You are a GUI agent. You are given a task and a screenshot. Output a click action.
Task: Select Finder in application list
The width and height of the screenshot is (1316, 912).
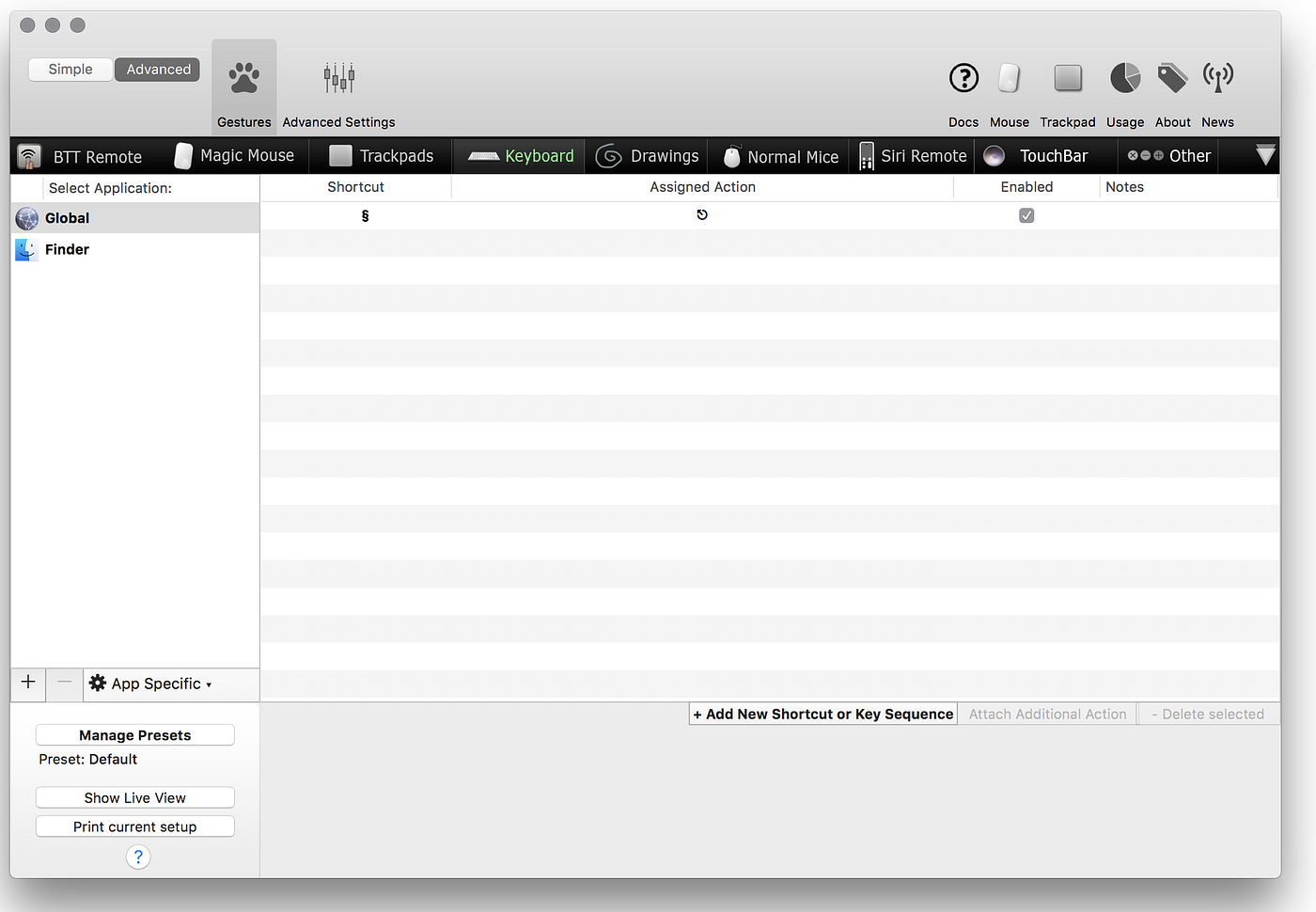click(x=135, y=250)
